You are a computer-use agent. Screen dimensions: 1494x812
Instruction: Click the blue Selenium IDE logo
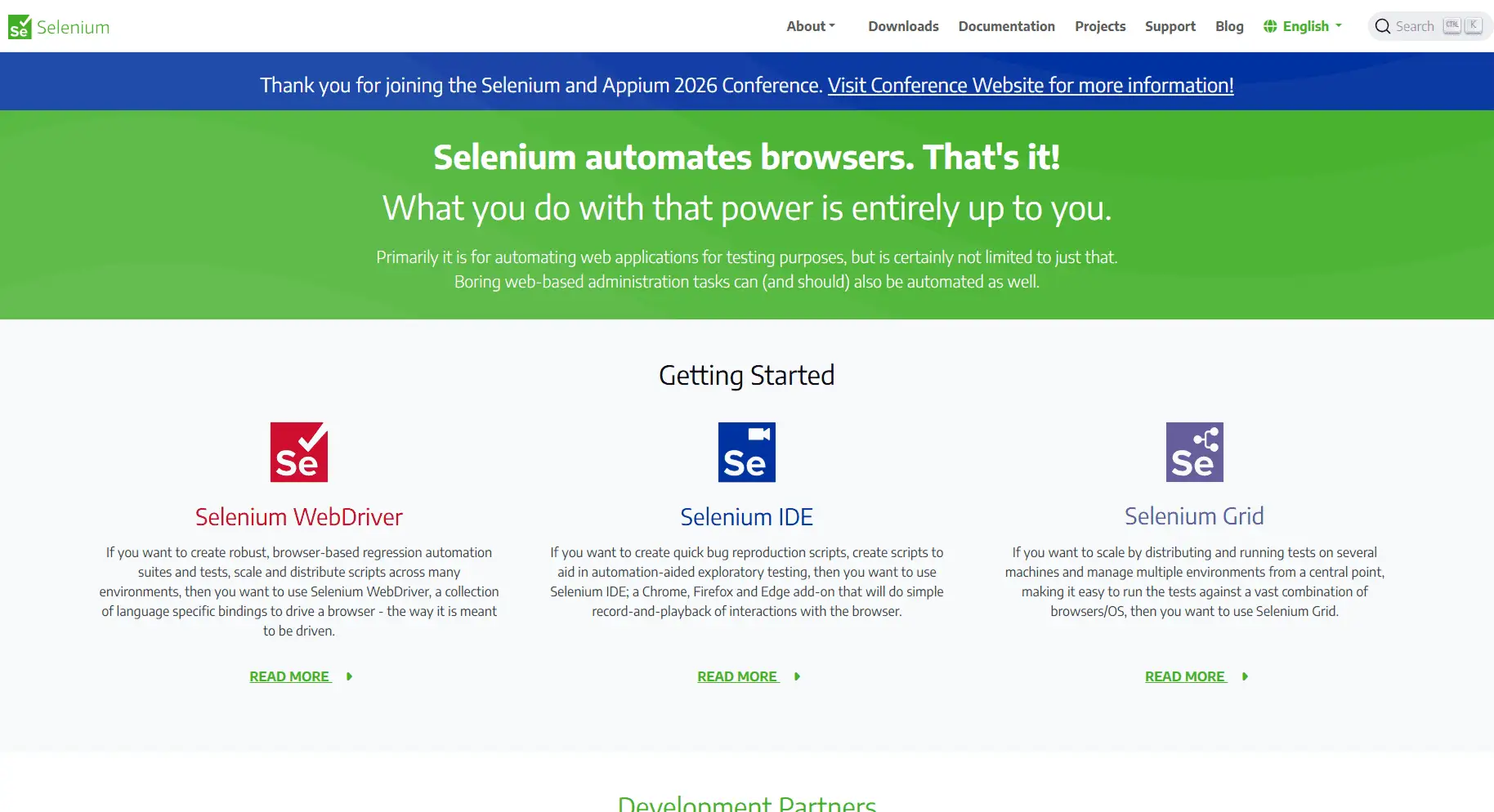point(747,452)
